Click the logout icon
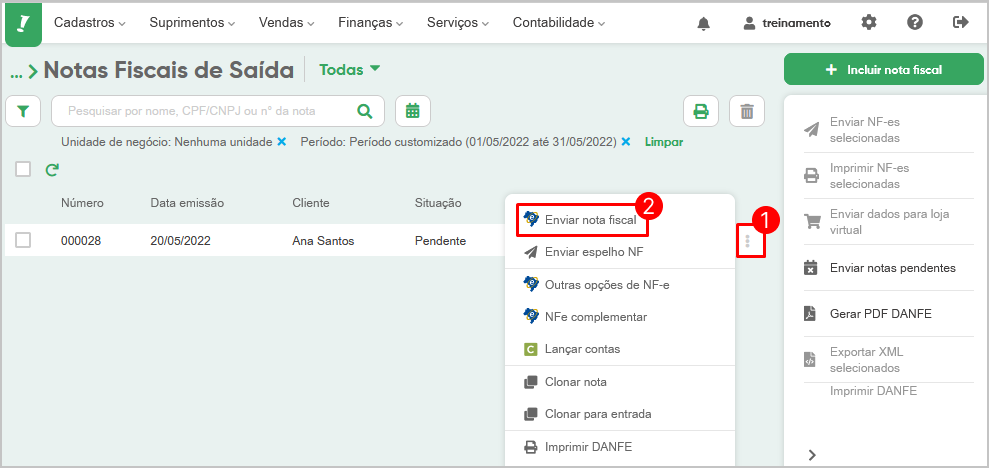This screenshot has height=468, width=989. [960, 23]
